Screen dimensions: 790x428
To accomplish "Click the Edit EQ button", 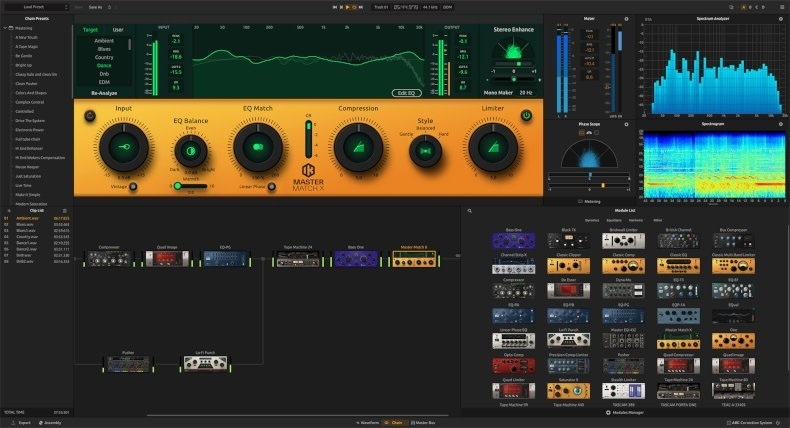I will [405, 92].
